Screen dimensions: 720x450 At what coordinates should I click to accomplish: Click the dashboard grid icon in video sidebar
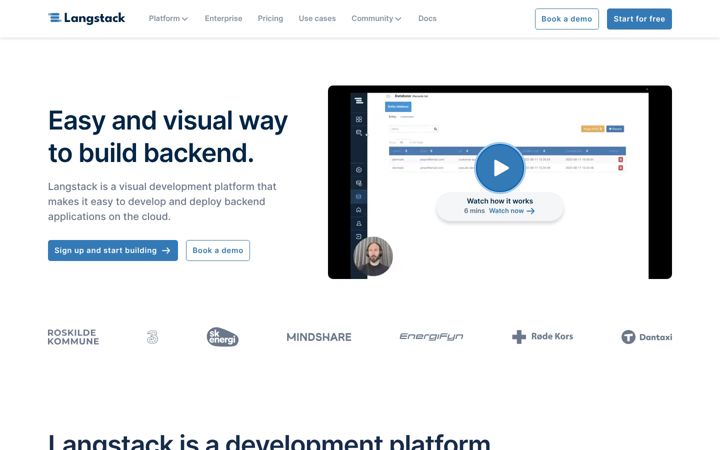pyautogui.click(x=359, y=119)
